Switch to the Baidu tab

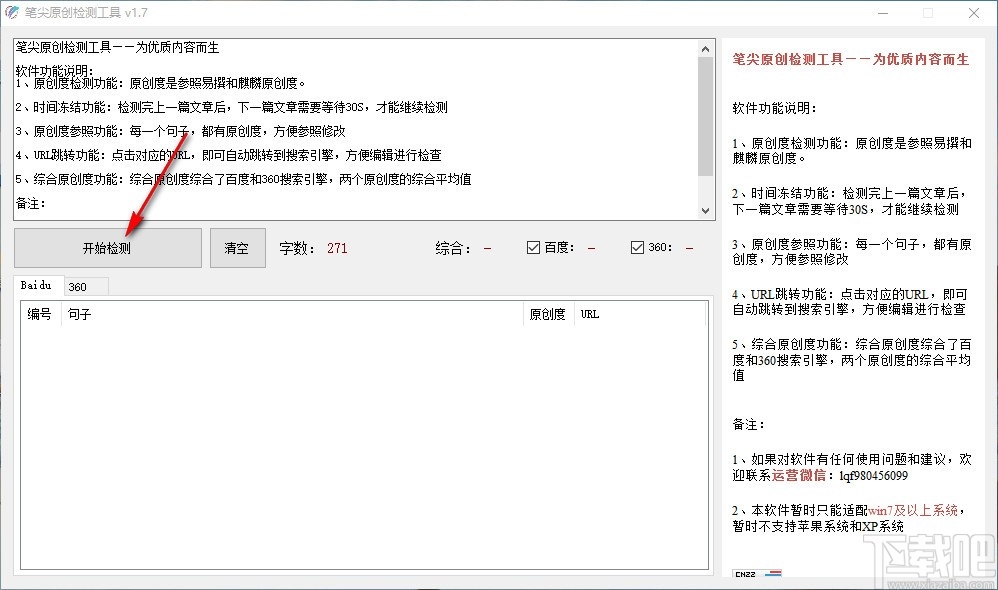pyautogui.click(x=36, y=286)
